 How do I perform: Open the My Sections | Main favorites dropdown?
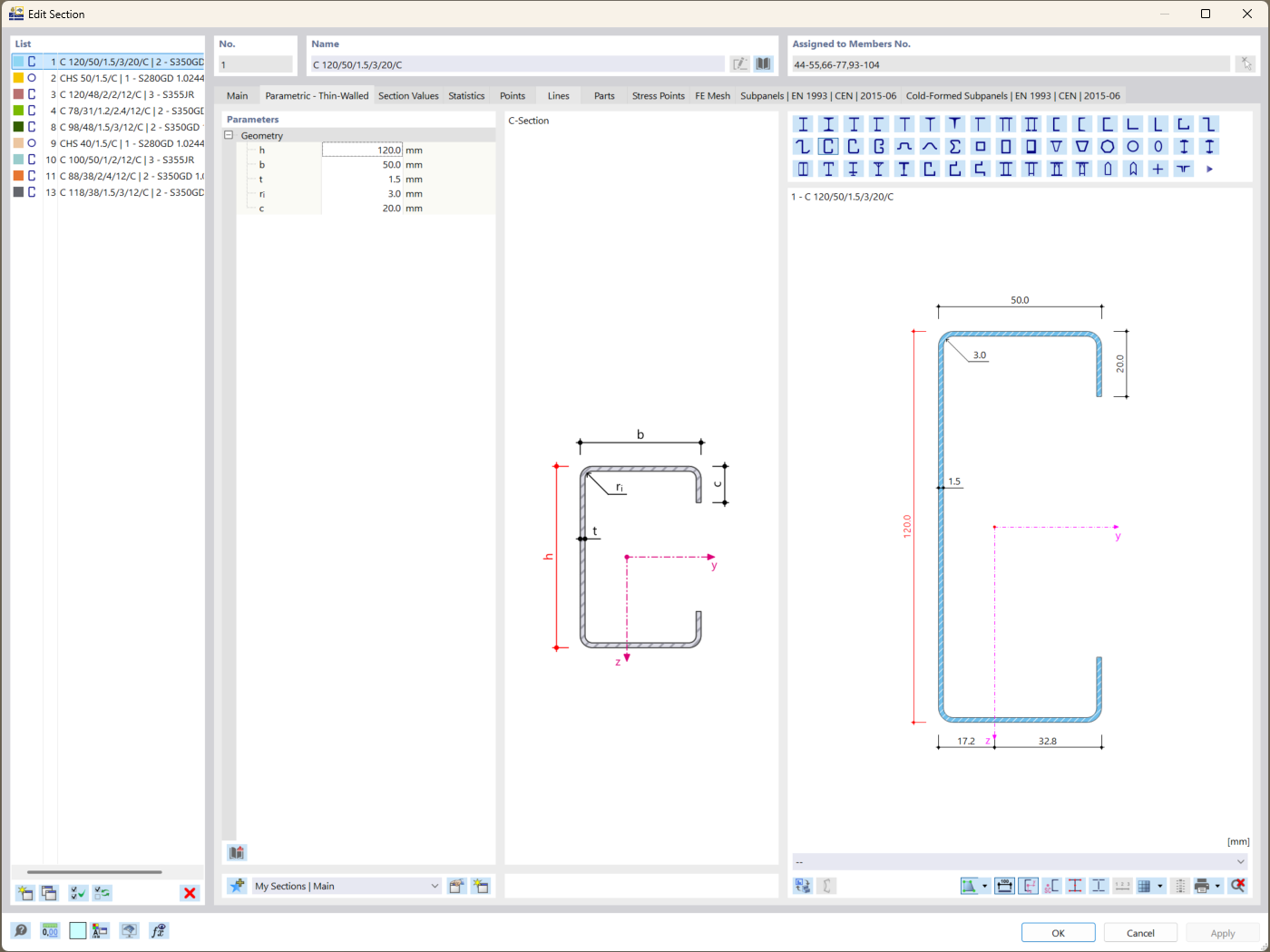pos(345,886)
